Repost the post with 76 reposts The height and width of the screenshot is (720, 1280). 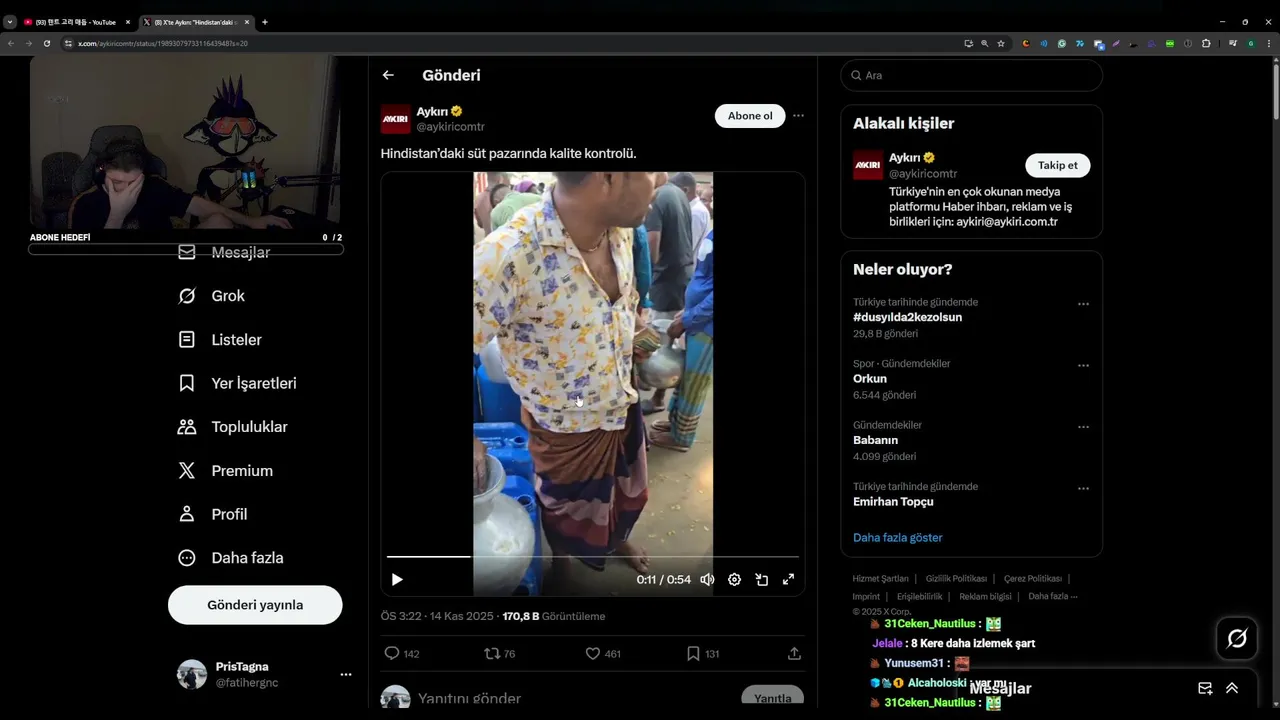point(492,653)
